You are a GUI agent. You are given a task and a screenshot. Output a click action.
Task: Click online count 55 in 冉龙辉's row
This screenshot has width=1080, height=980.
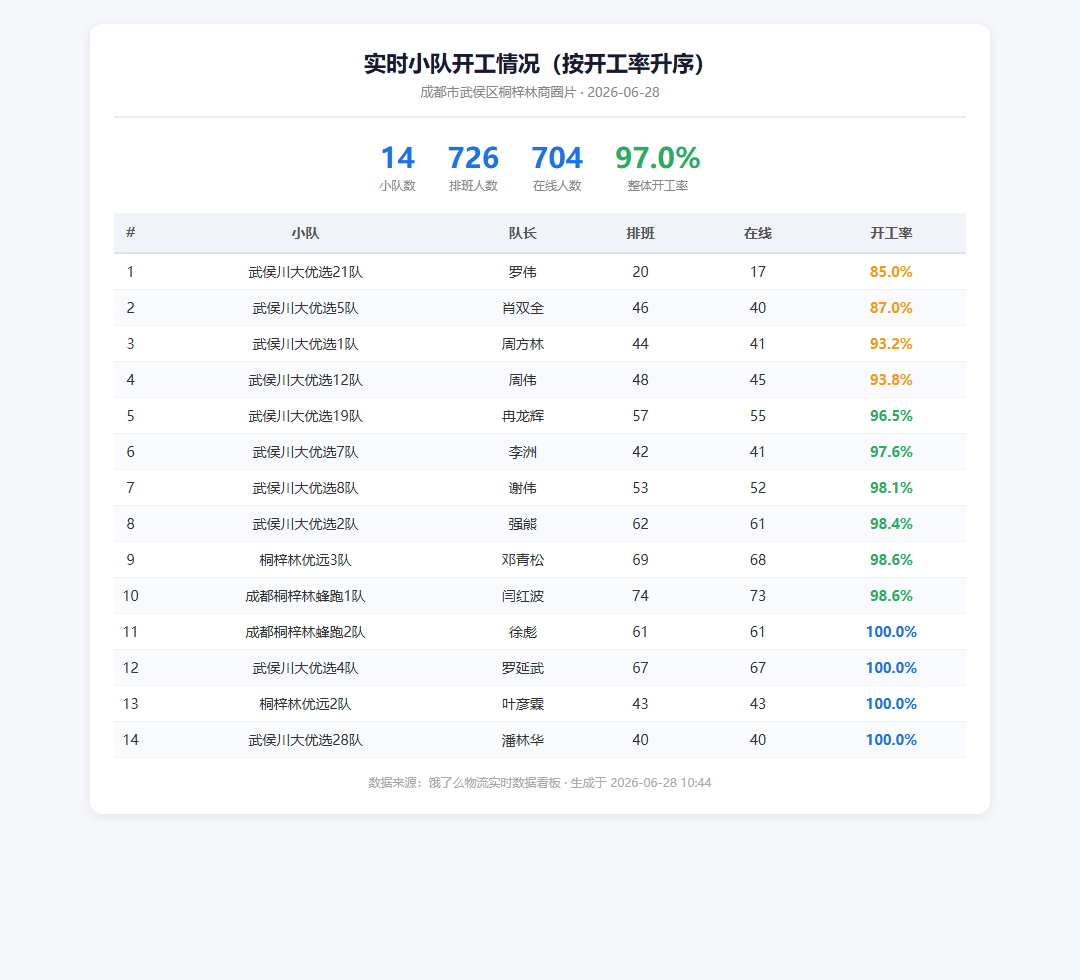click(758, 416)
